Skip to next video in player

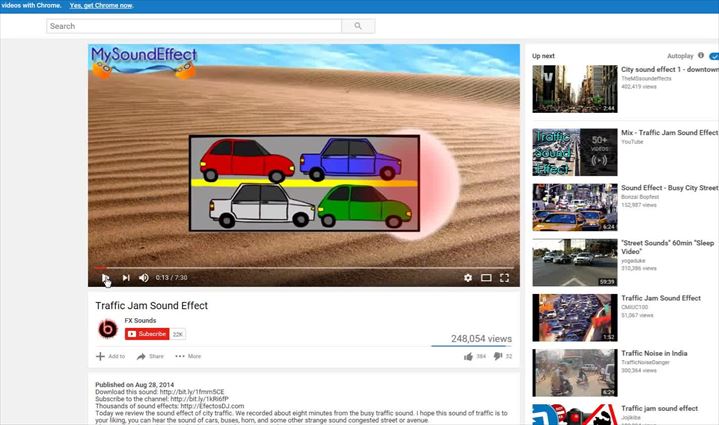pyautogui.click(x=126, y=278)
